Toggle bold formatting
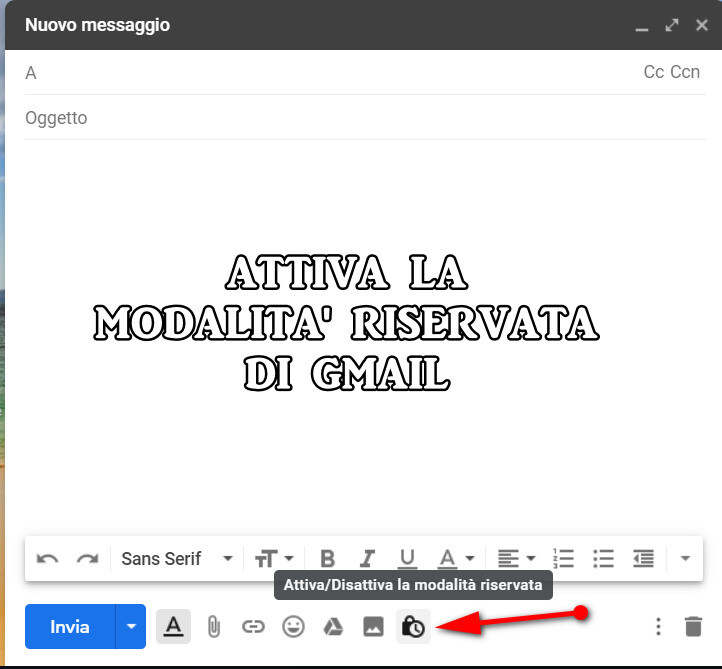This screenshot has height=669, width=722. (327, 558)
